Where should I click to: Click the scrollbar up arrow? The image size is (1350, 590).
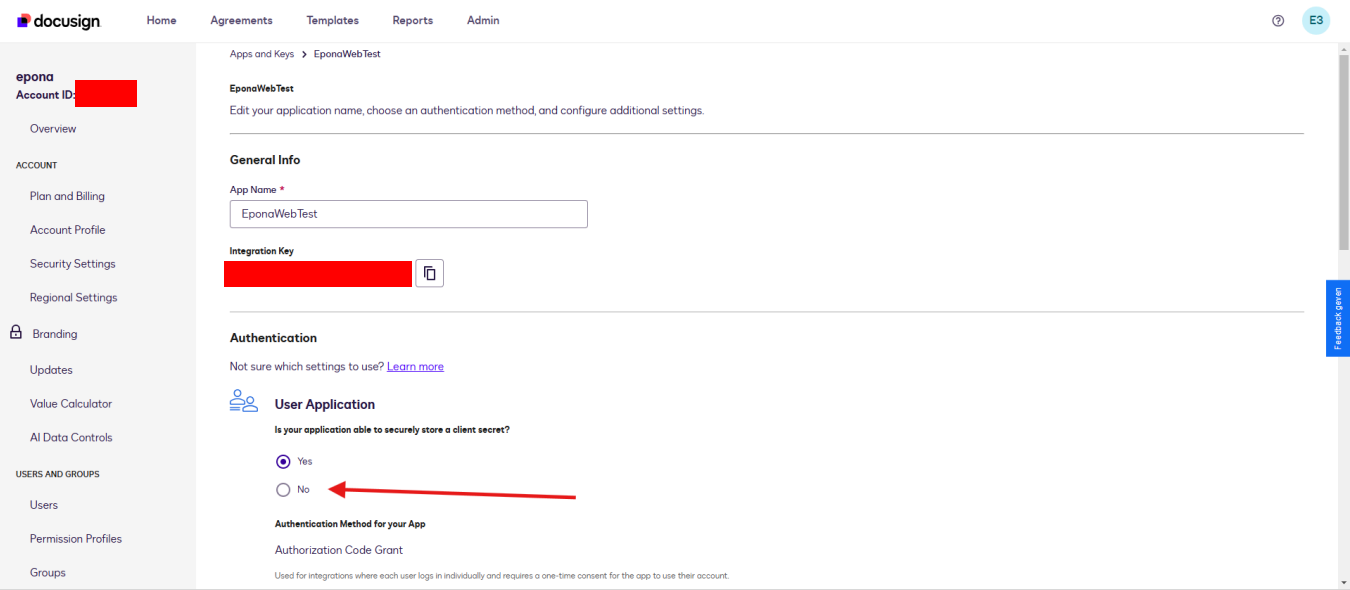coord(1343,49)
